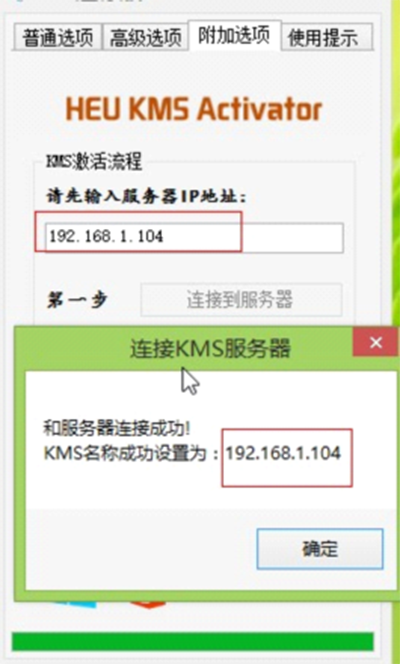Click the server IP address input field

pos(194,238)
